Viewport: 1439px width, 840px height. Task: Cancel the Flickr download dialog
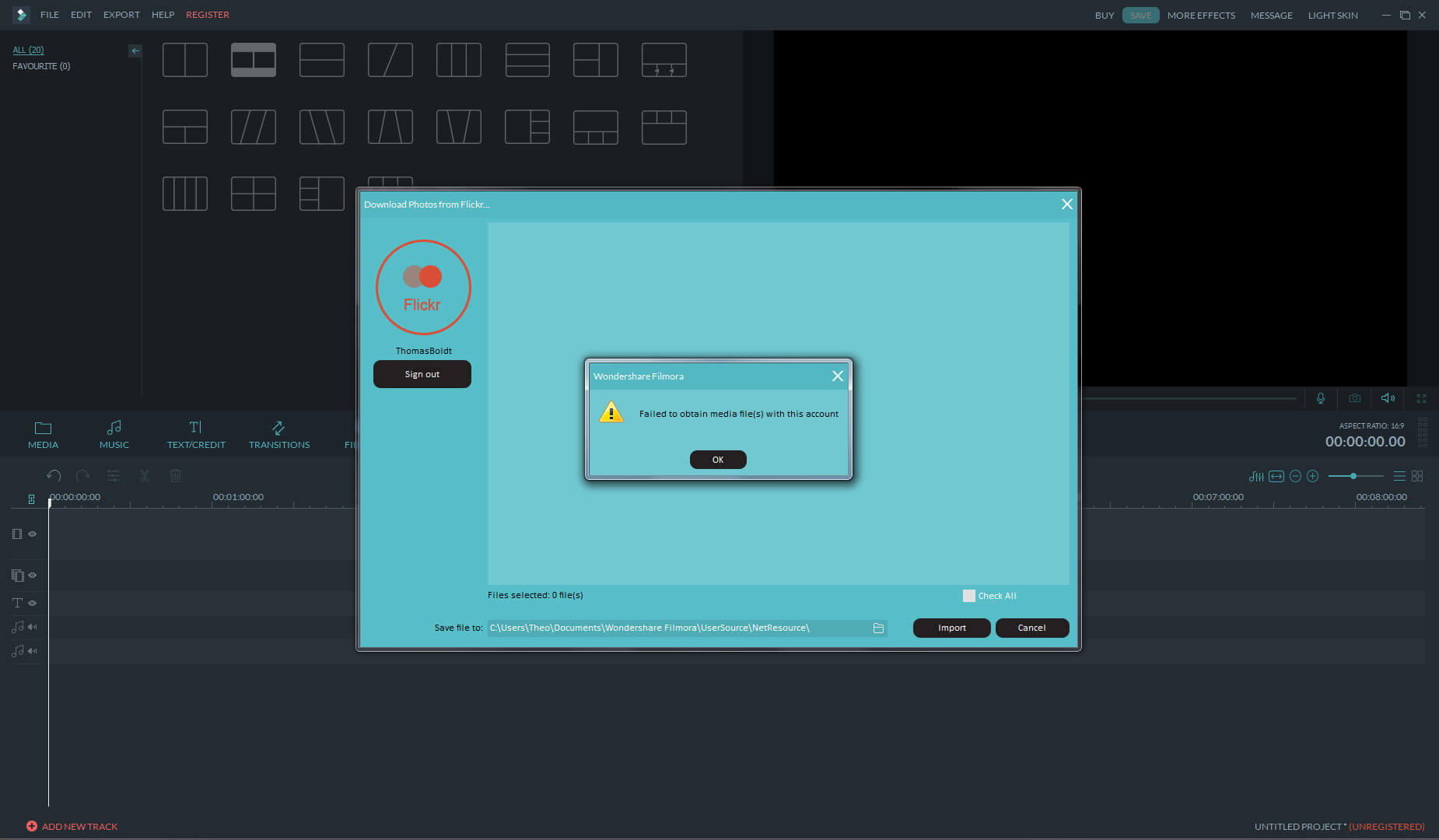pyautogui.click(x=1032, y=628)
